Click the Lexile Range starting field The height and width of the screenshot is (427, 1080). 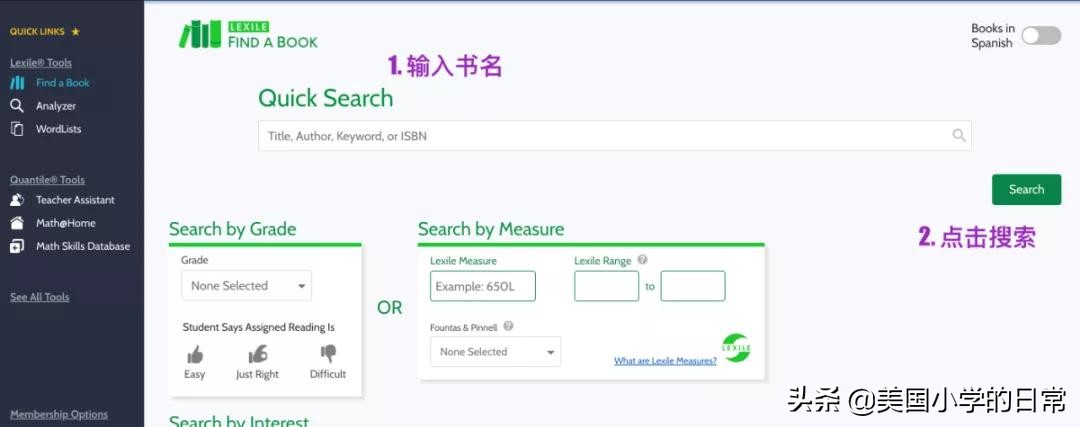pos(607,286)
